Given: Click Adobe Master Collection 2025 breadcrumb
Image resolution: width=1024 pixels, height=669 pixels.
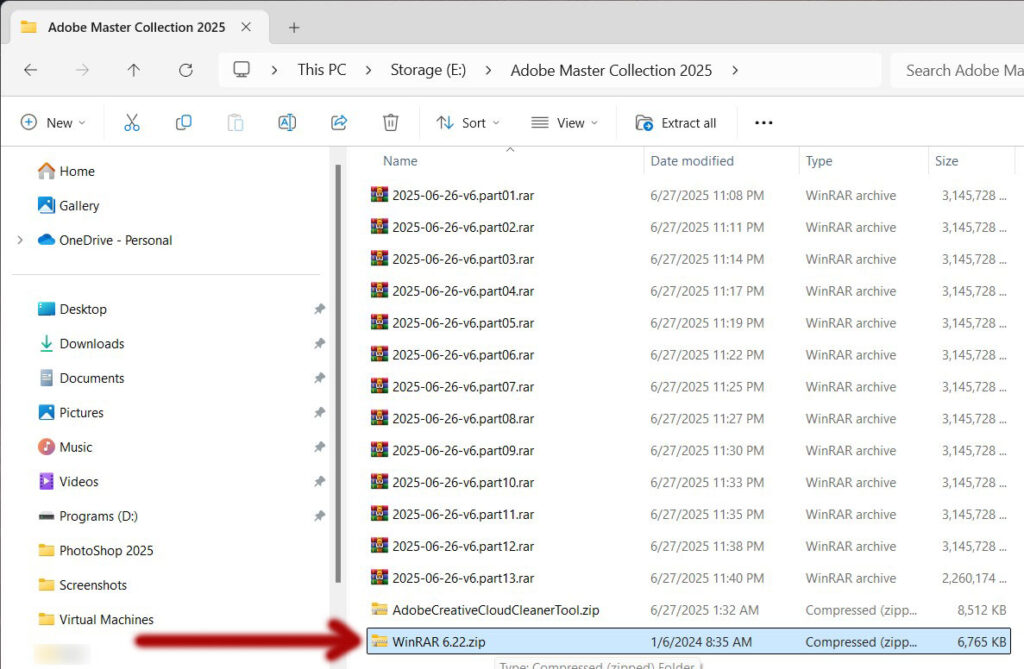Looking at the screenshot, I should point(611,70).
